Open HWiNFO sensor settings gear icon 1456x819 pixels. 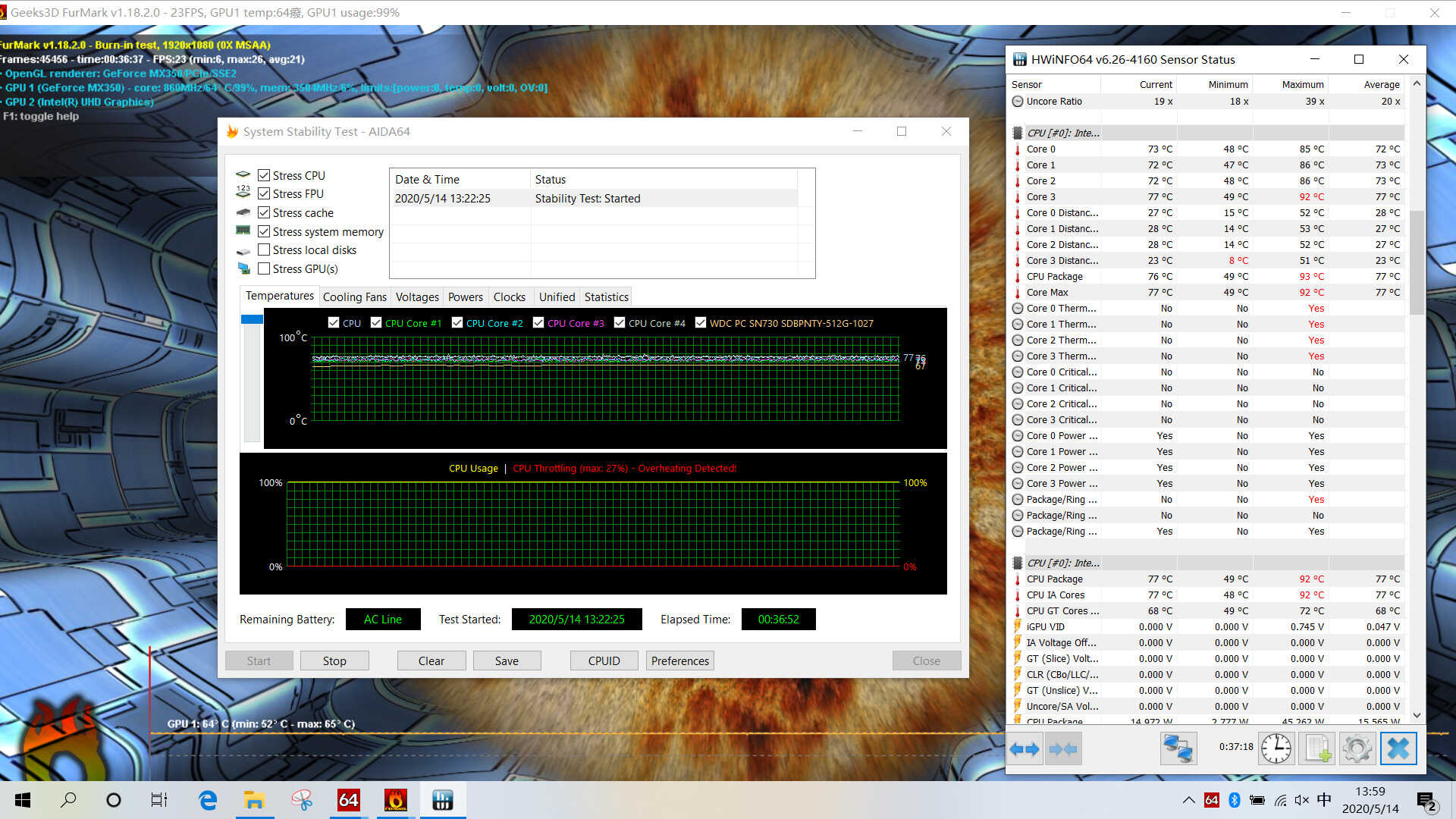(1357, 749)
